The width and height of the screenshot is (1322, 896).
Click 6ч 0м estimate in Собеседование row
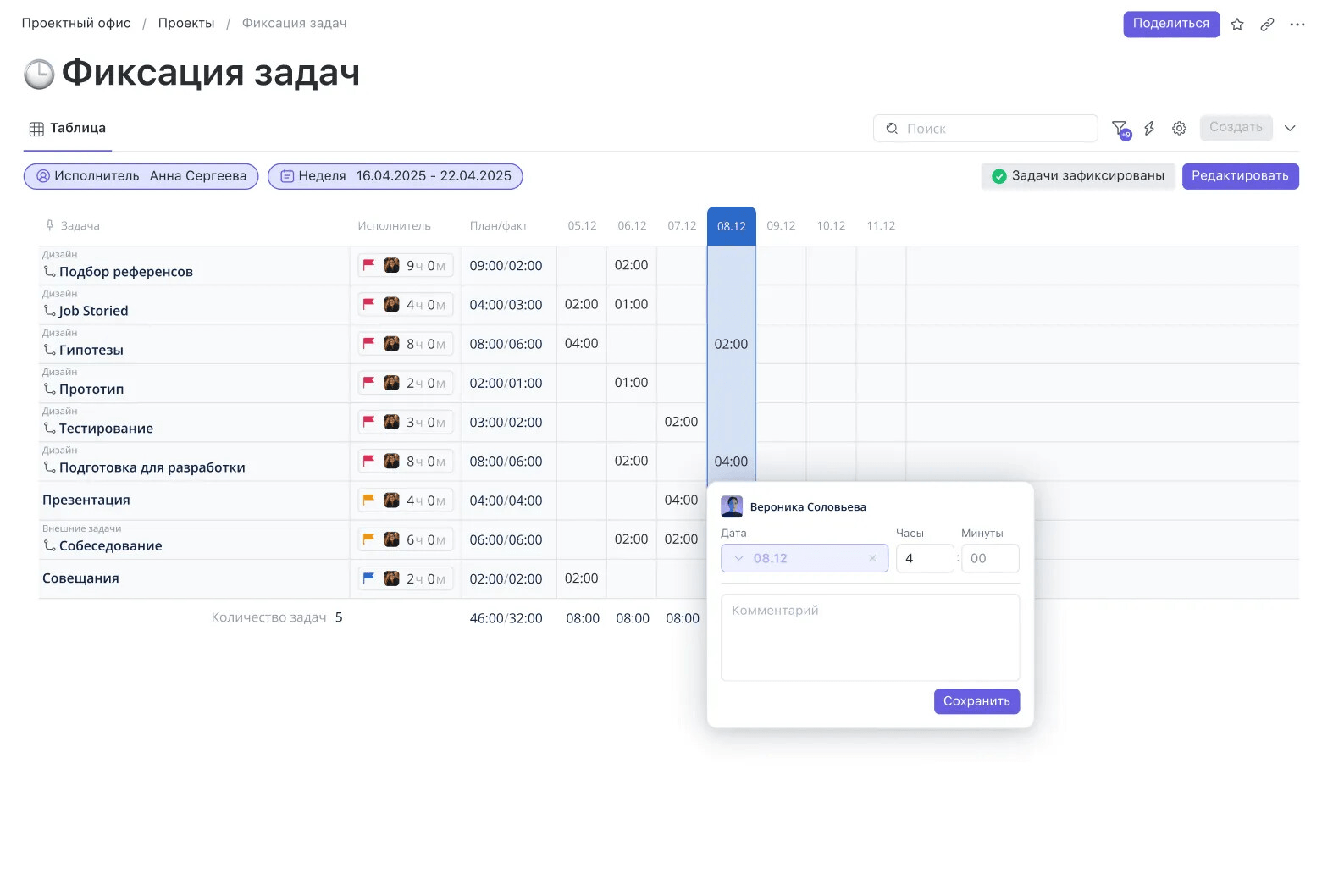click(x=425, y=539)
